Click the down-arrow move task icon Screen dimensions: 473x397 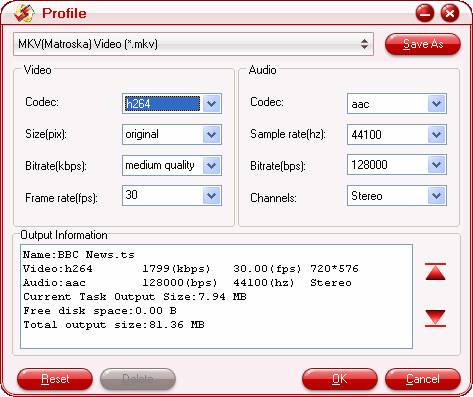(x=435, y=318)
